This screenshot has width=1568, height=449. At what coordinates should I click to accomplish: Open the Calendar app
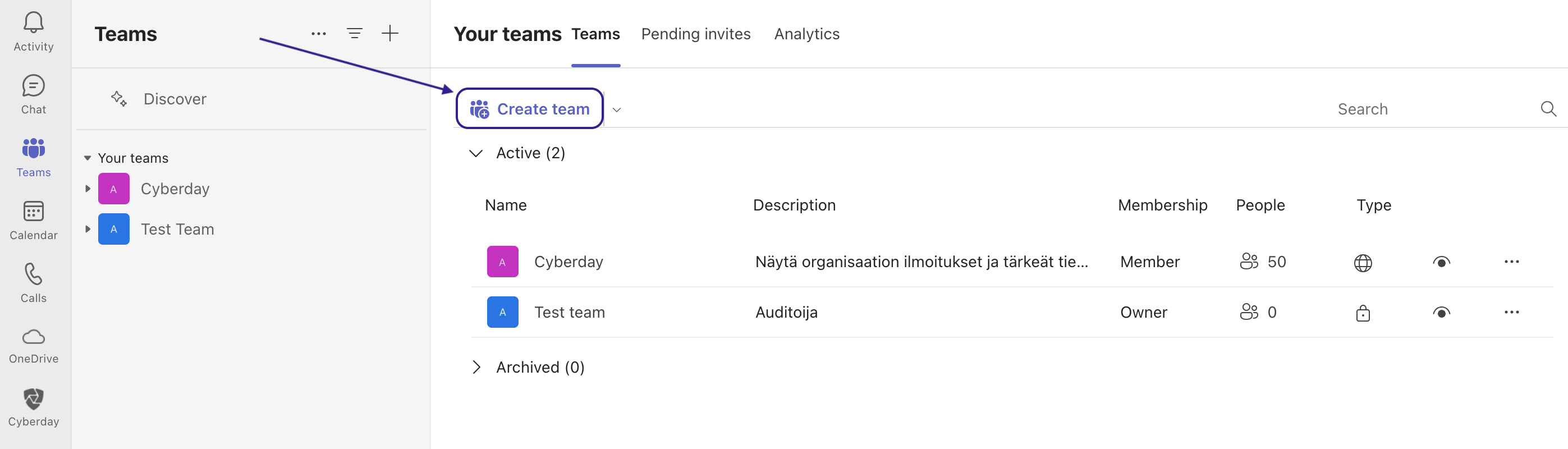click(34, 220)
